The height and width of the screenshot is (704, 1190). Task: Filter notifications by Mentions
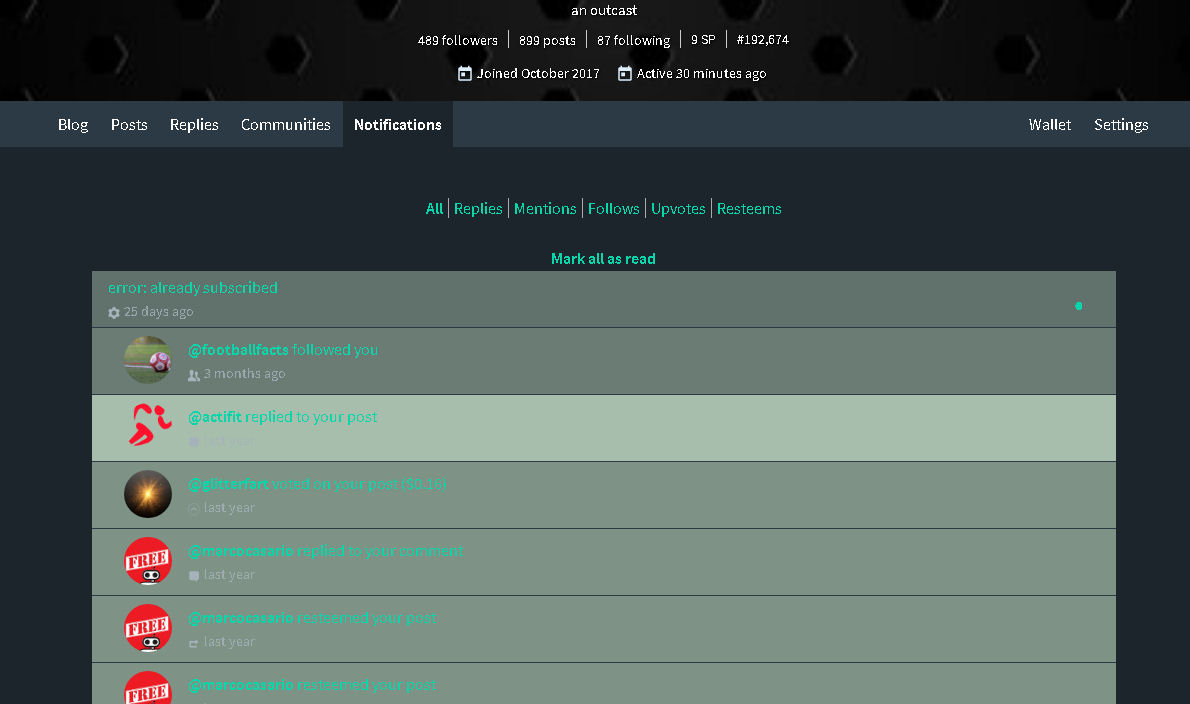(545, 209)
